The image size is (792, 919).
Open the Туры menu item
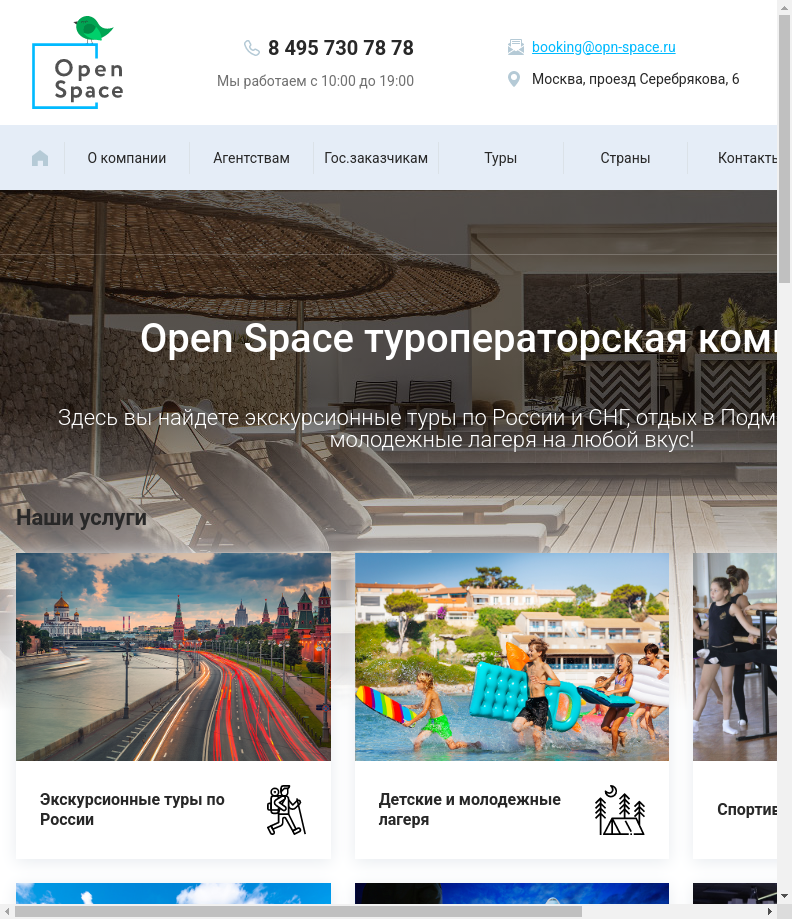pos(501,158)
